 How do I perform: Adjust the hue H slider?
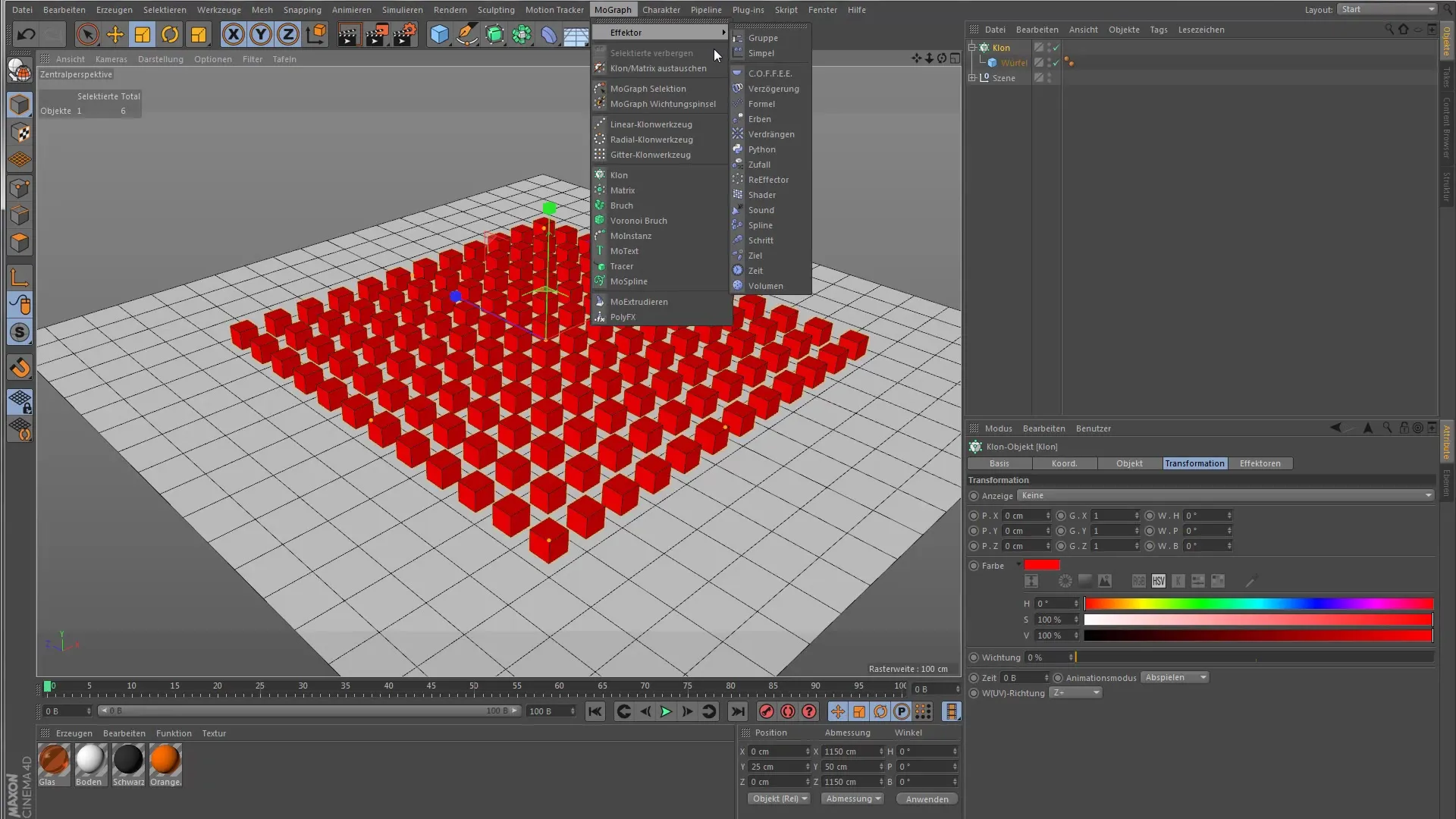[1259, 604]
